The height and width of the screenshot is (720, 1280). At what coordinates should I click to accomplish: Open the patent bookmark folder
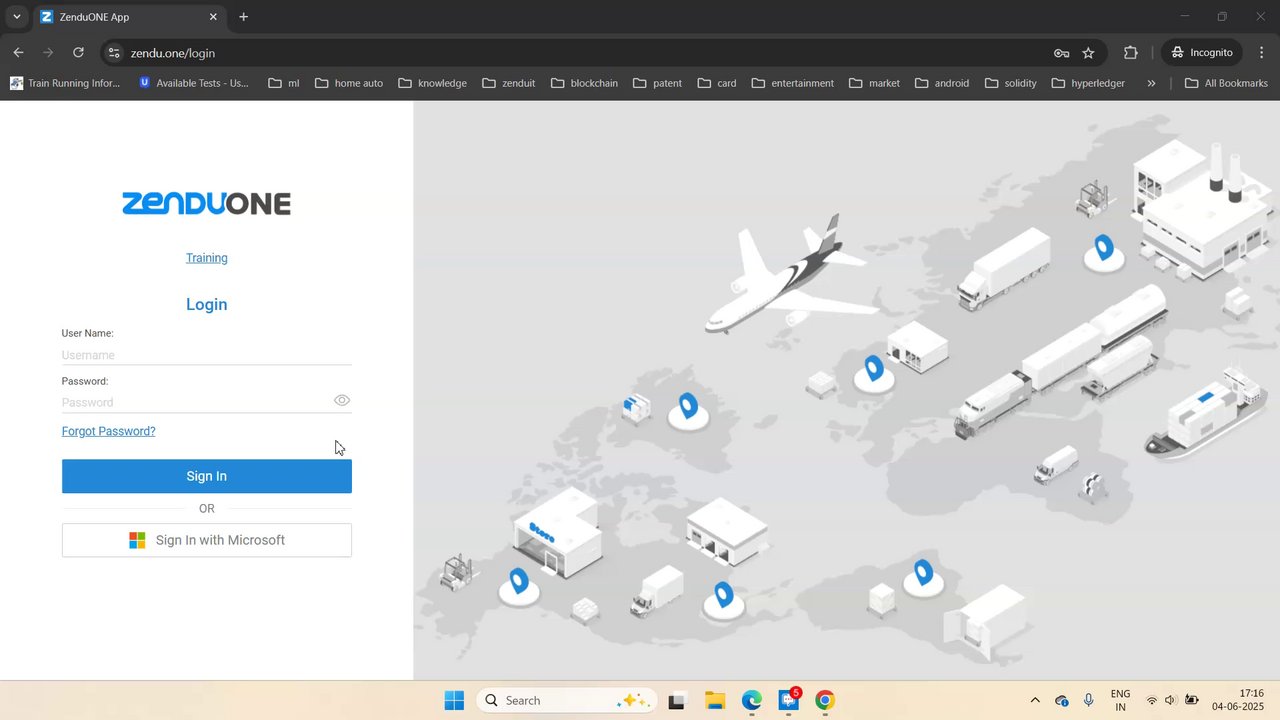coord(657,83)
